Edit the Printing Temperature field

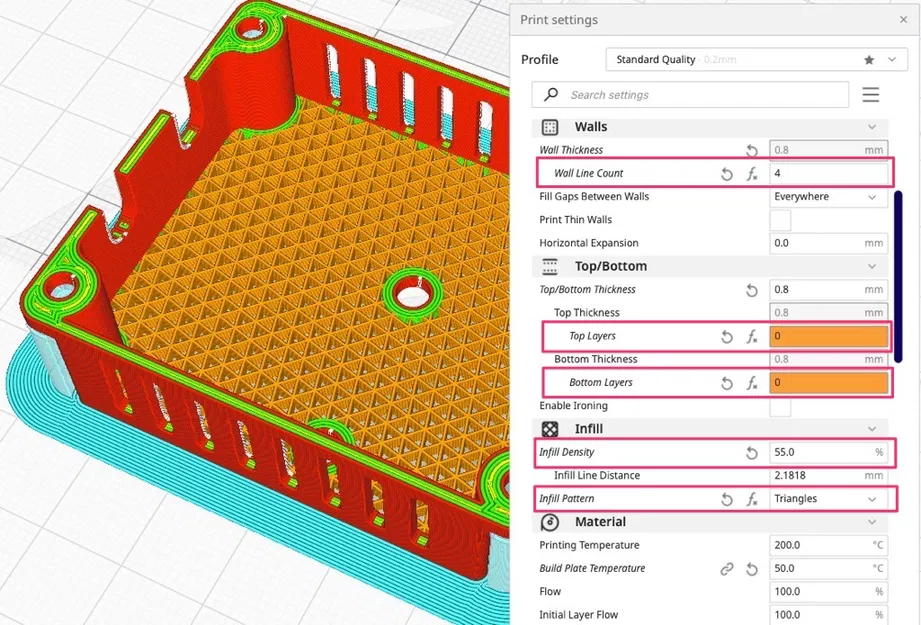(x=829, y=545)
